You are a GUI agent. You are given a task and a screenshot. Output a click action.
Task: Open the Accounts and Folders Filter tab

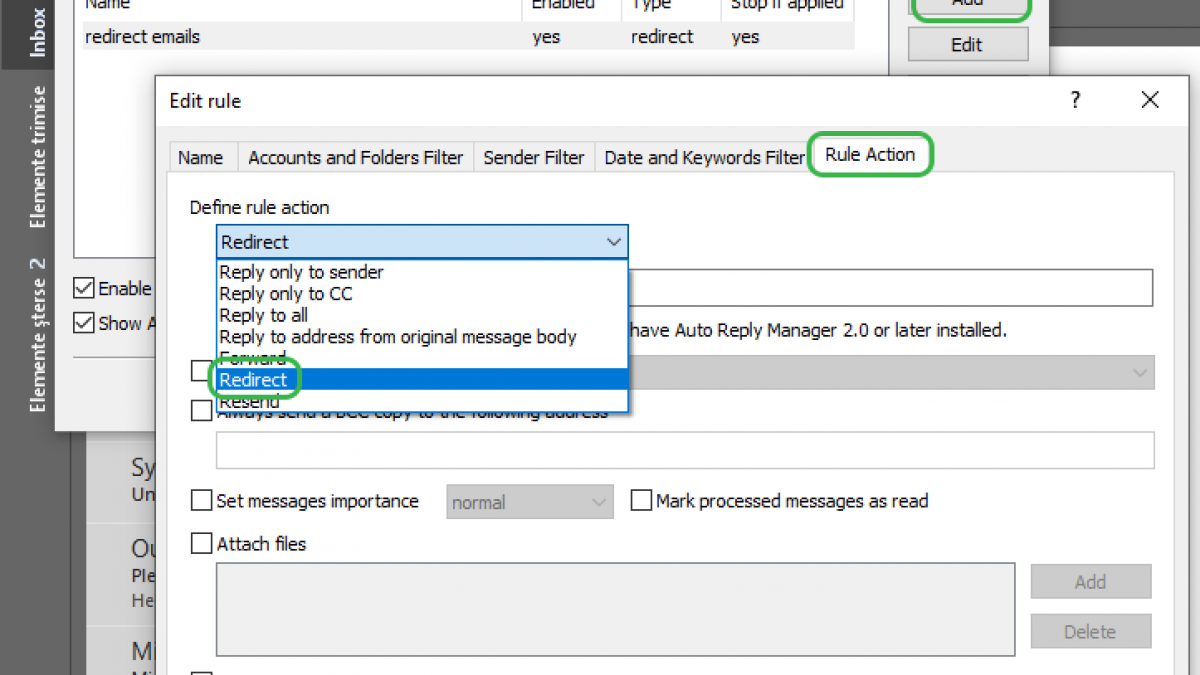tap(355, 158)
